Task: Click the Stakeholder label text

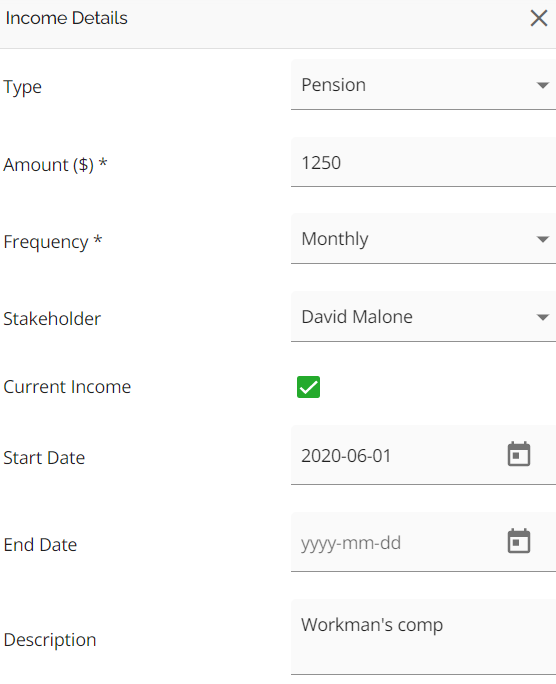Action: (52, 319)
